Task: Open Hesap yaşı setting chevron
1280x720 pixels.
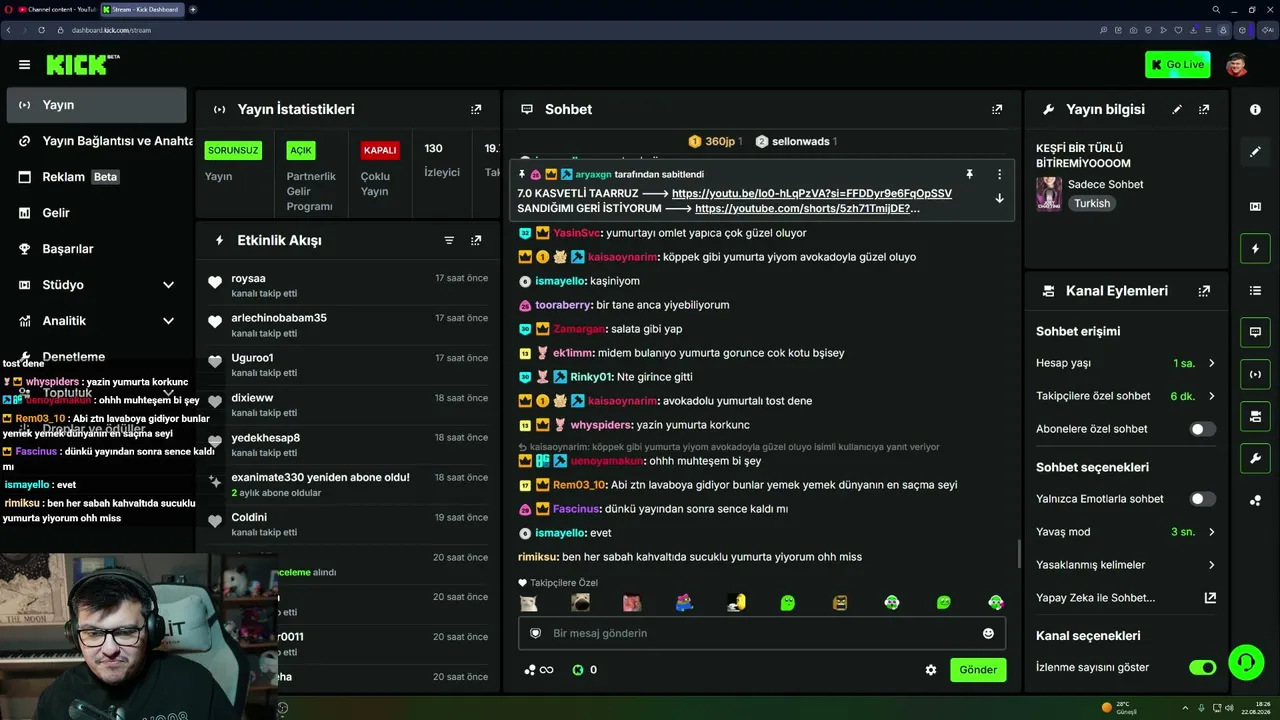Action: 1211,363
